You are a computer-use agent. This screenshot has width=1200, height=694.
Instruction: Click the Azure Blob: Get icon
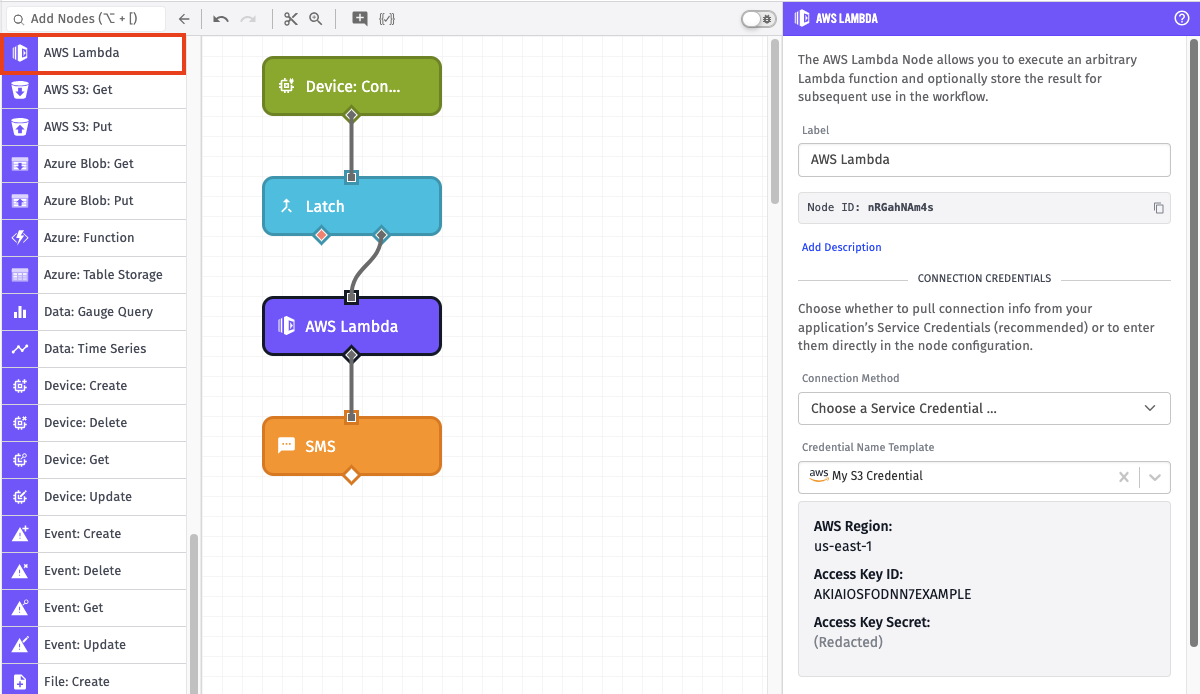pyautogui.click(x=20, y=164)
